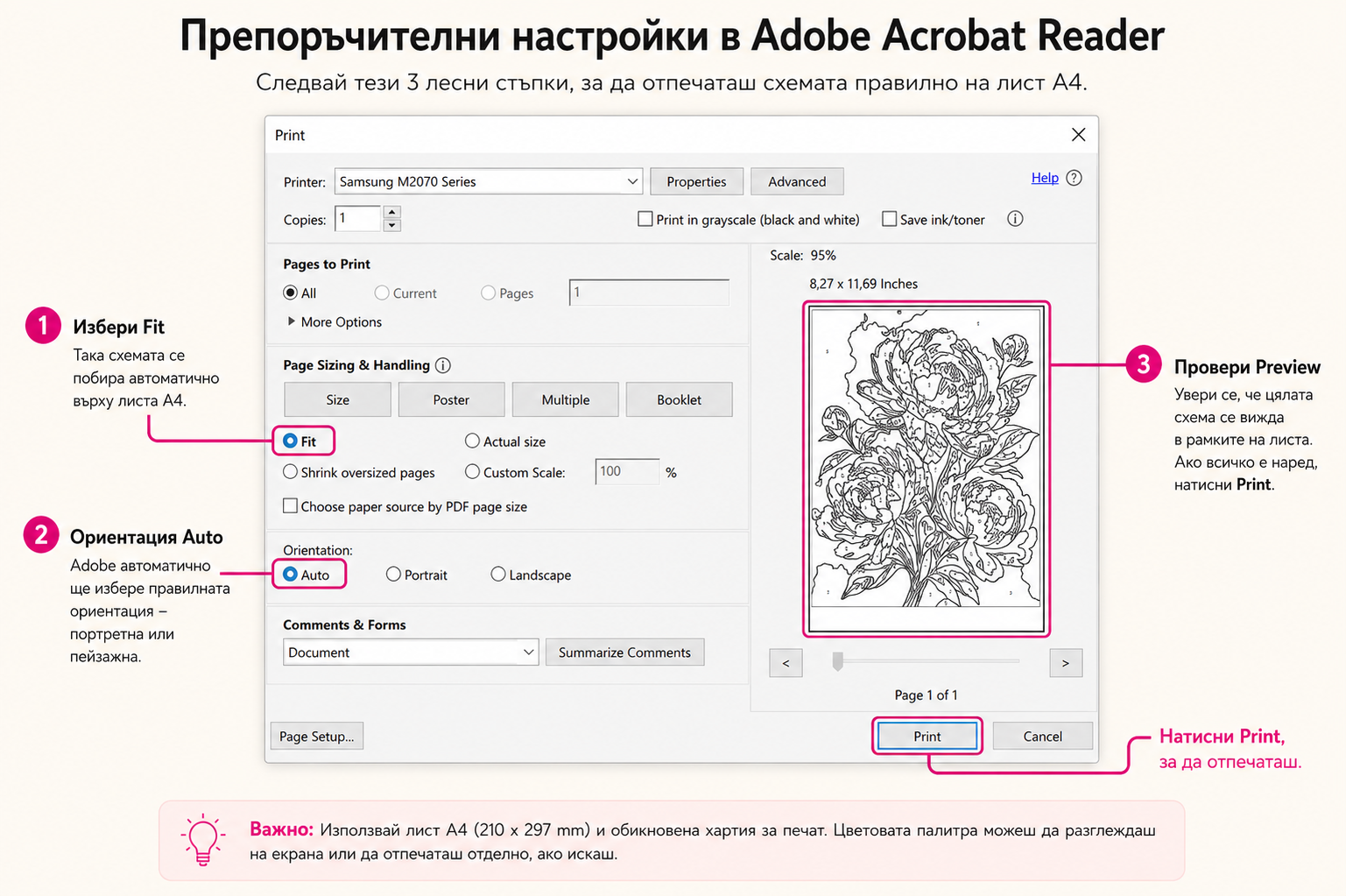Open the Help link
Image resolution: width=1346 pixels, height=896 pixels.
1045,178
